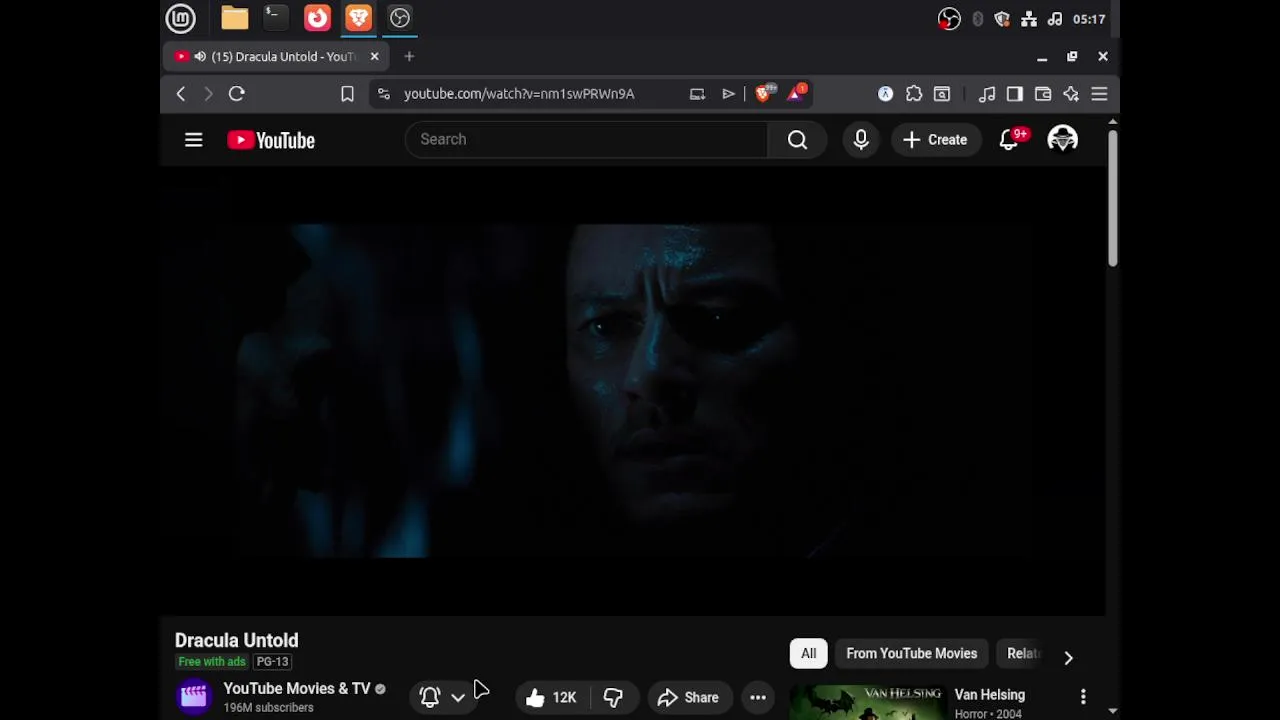Select the Dracula Untold browser tab
The height and width of the screenshot is (720, 1280).
click(277, 57)
